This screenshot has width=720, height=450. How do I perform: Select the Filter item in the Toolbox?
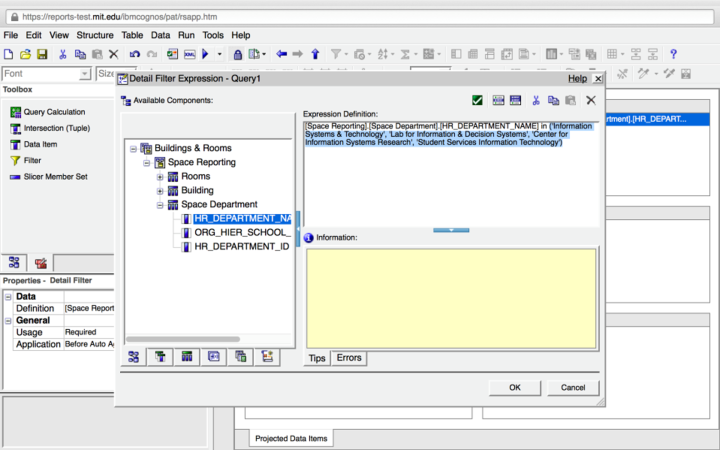[32, 160]
